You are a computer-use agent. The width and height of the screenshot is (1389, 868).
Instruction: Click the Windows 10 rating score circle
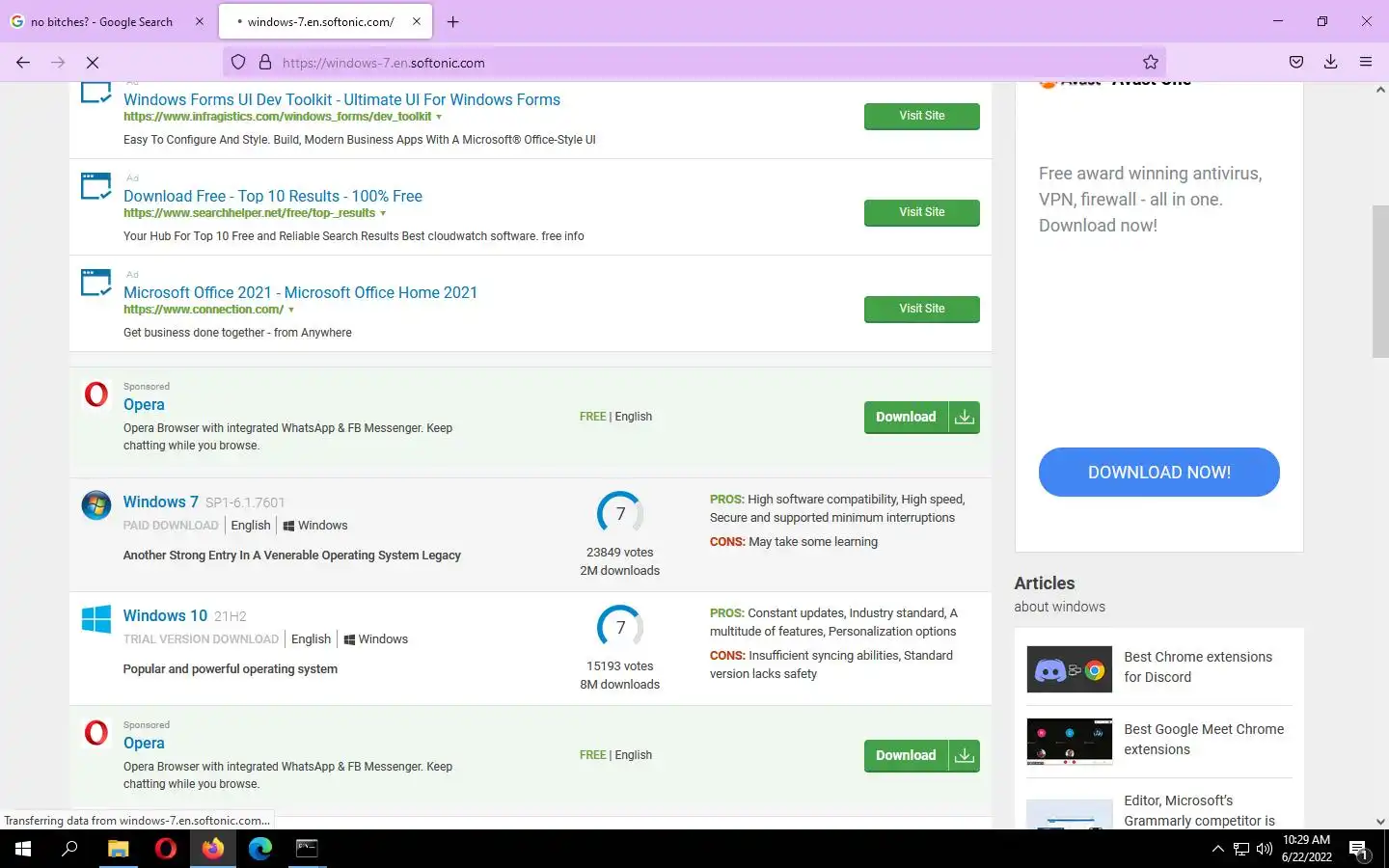click(x=620, y=628)
